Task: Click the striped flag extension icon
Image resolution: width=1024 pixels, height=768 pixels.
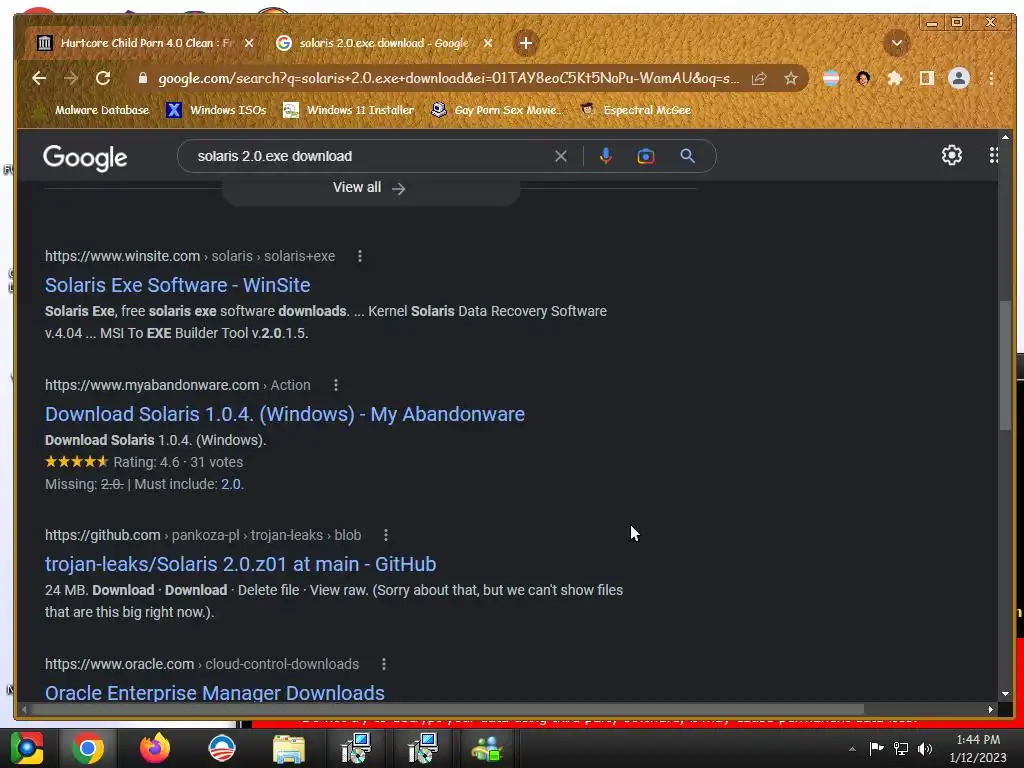Action: tap(831, 78)
